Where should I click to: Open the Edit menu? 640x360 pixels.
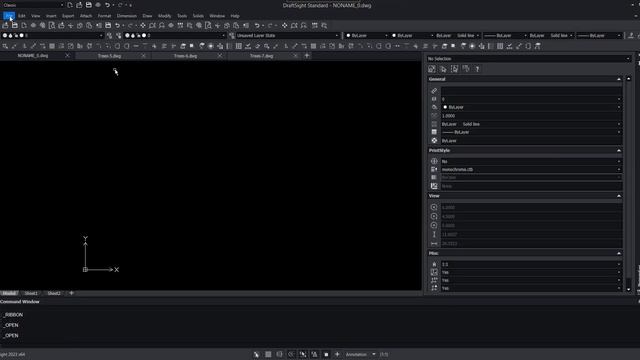click(22, 16)
